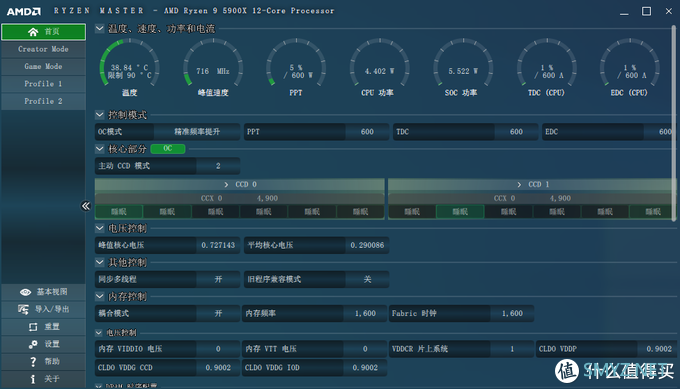The height and width of the screenshot is (389, 680).
Task: Click the PPT value field 600
Action: click(x=367, y=132)
